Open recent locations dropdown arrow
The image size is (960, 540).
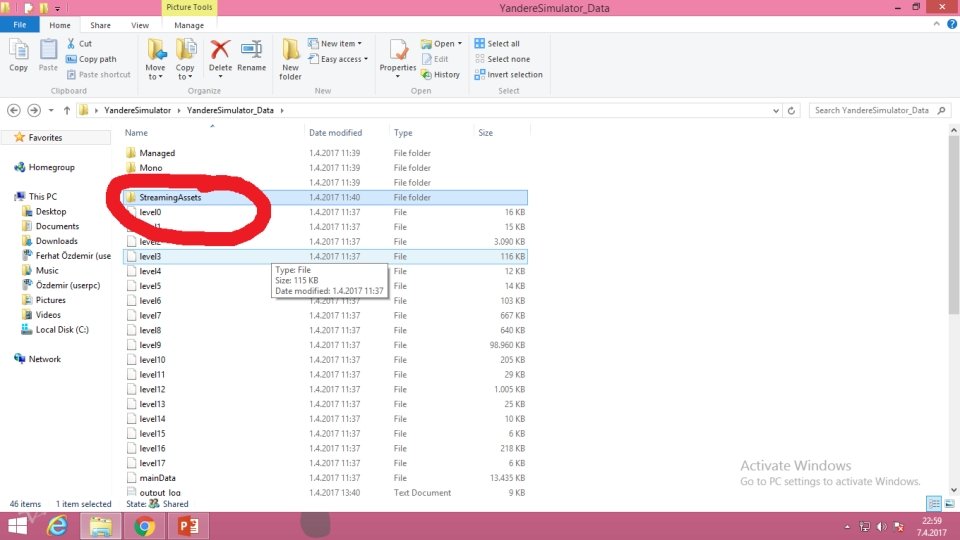(x=51, y=110)
